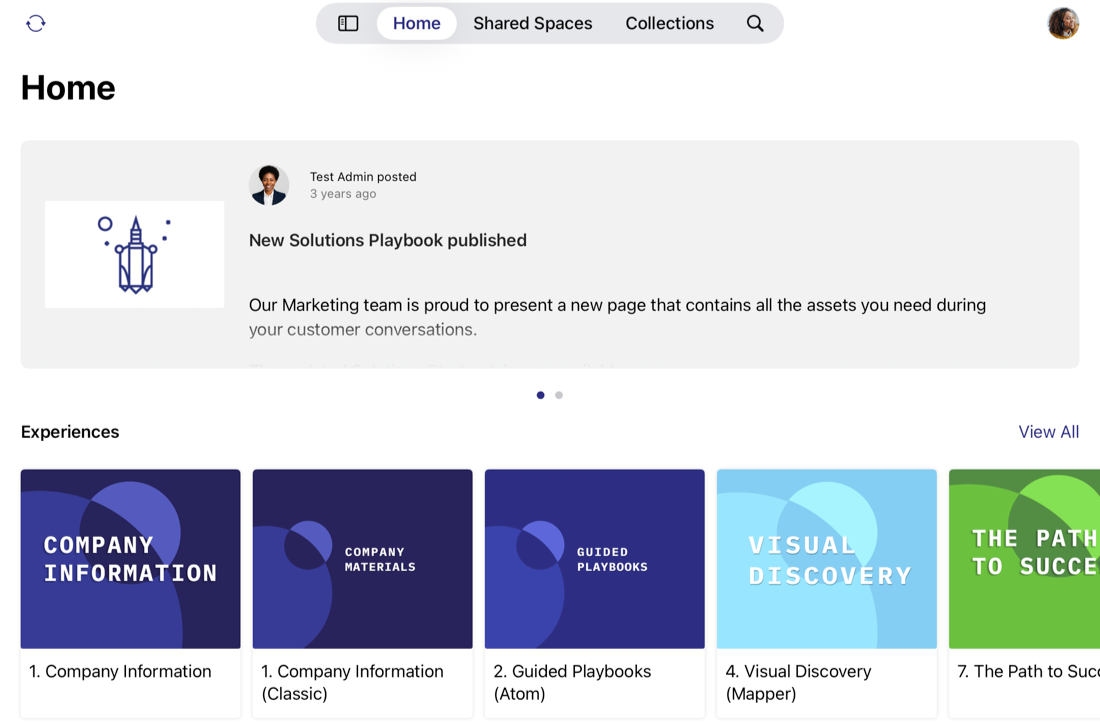
Task: Toggle the sidebar panel icon
Action: tap(348, 23)
